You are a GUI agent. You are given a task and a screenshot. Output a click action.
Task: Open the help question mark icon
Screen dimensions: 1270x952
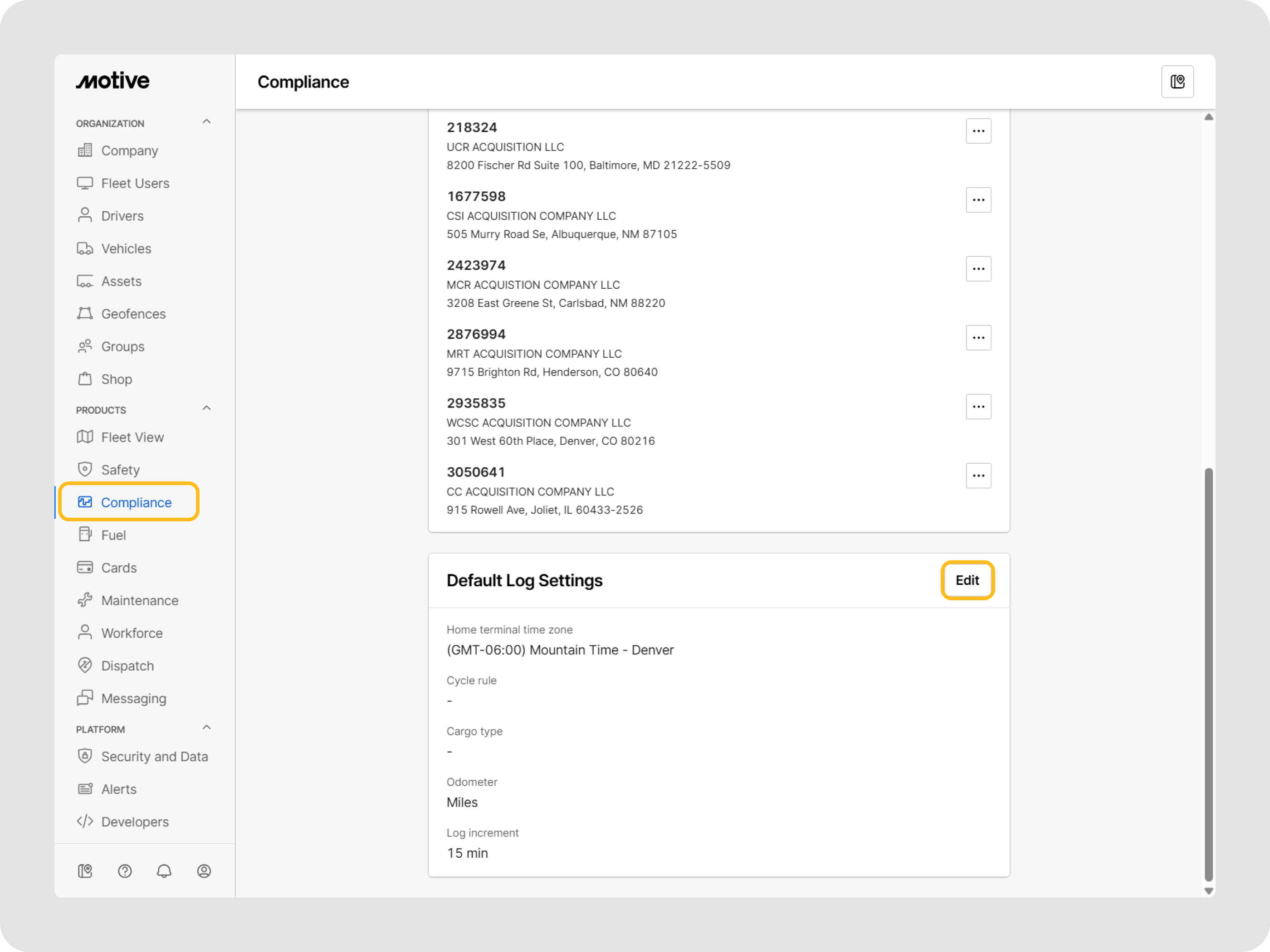click(x=125, y=871)
